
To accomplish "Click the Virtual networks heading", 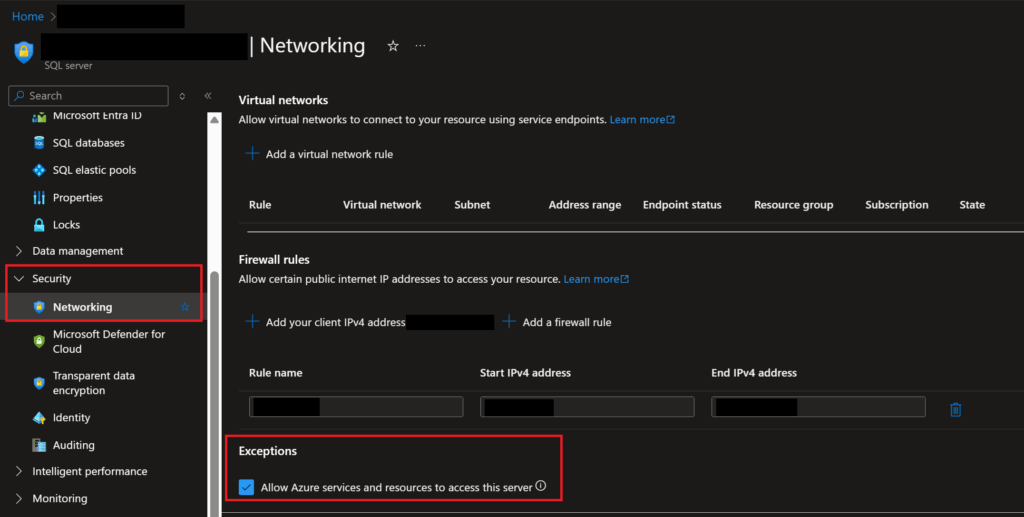I will click(283, 101).
